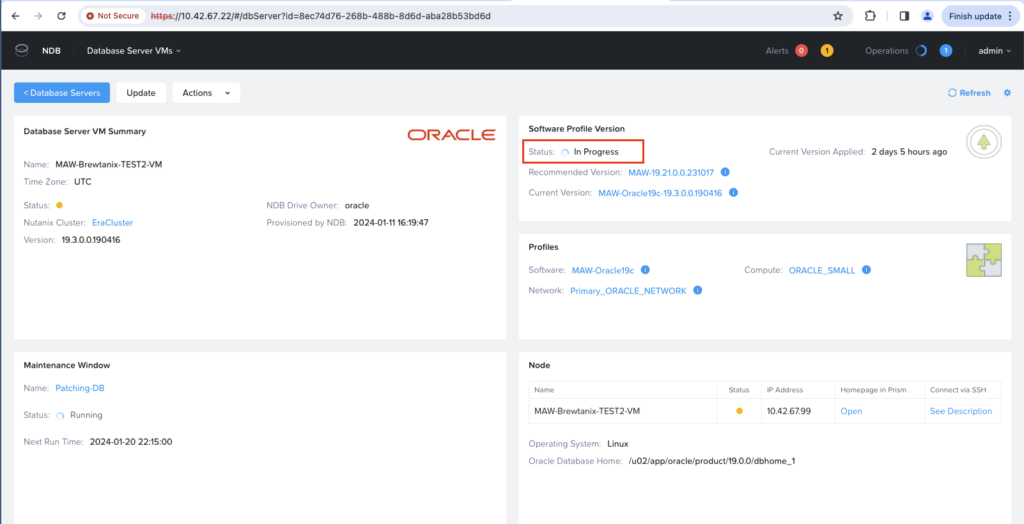Viewport: 1024px width, 524px height.
Task: Click the browser forward arrow
Action: click(x=38, y=16)
